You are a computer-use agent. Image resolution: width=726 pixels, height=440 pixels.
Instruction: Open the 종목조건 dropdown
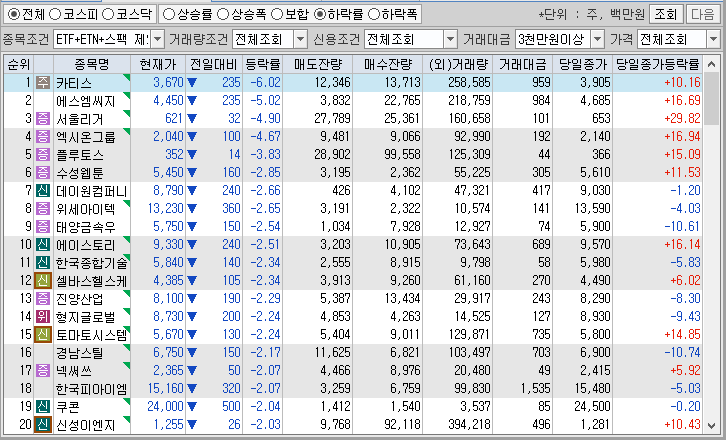click(x=157, y=39)
